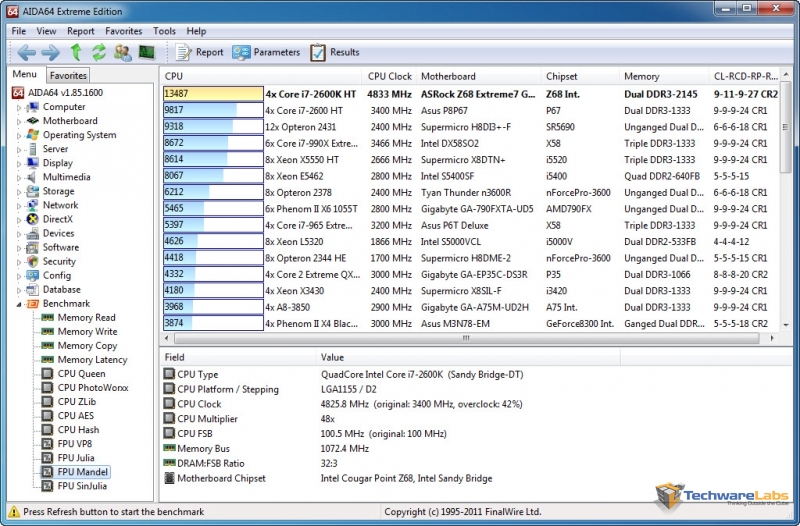The width and height of the screenshot is (800, 526).
Task: Open the Favorites menu
Action: point(123,31)
